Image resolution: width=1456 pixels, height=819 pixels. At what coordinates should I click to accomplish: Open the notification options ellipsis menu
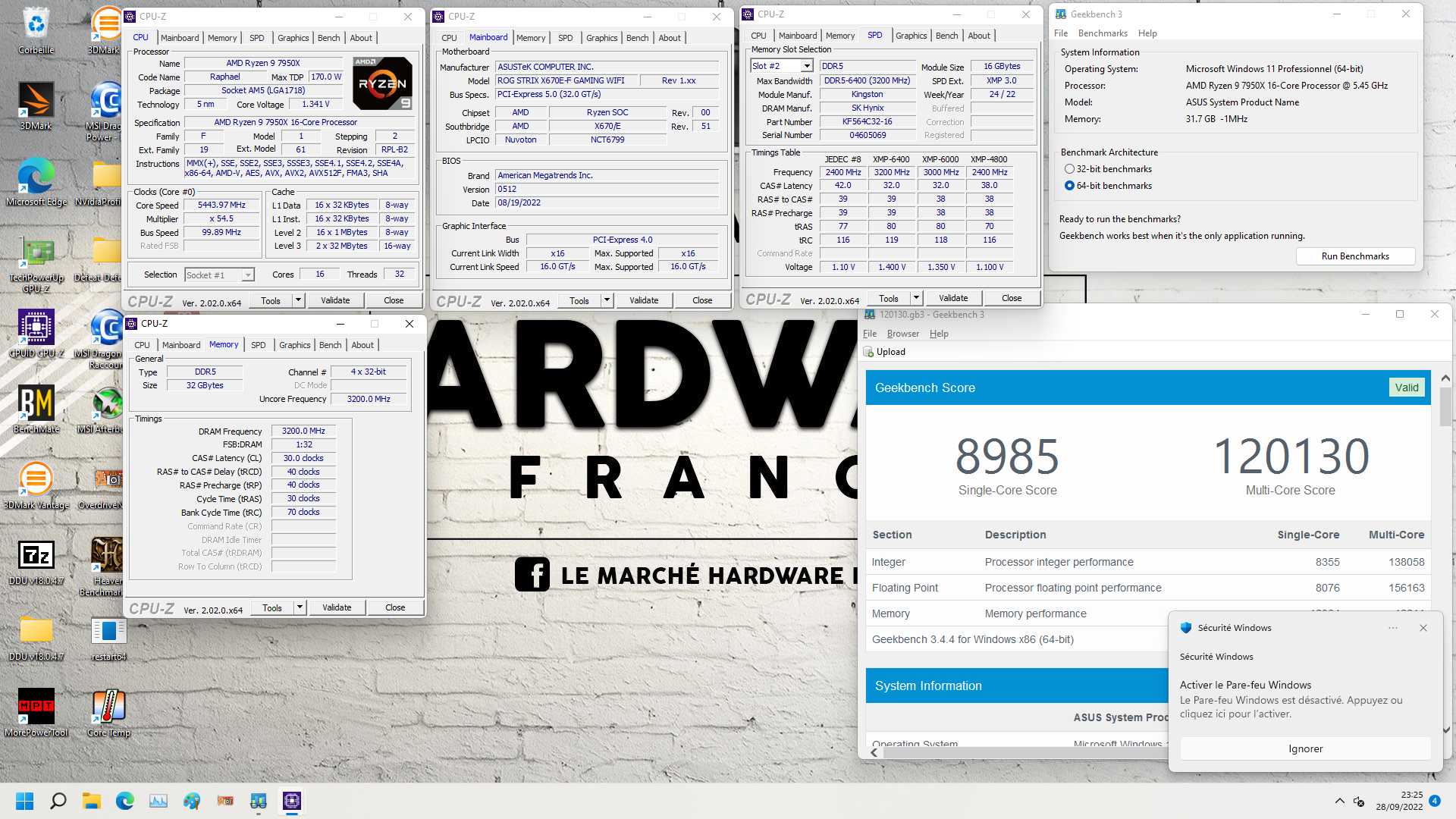tap(1393, 628)
